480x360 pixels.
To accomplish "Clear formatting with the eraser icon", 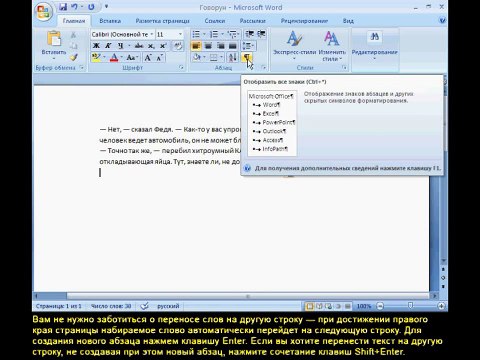I will (178, 46).
